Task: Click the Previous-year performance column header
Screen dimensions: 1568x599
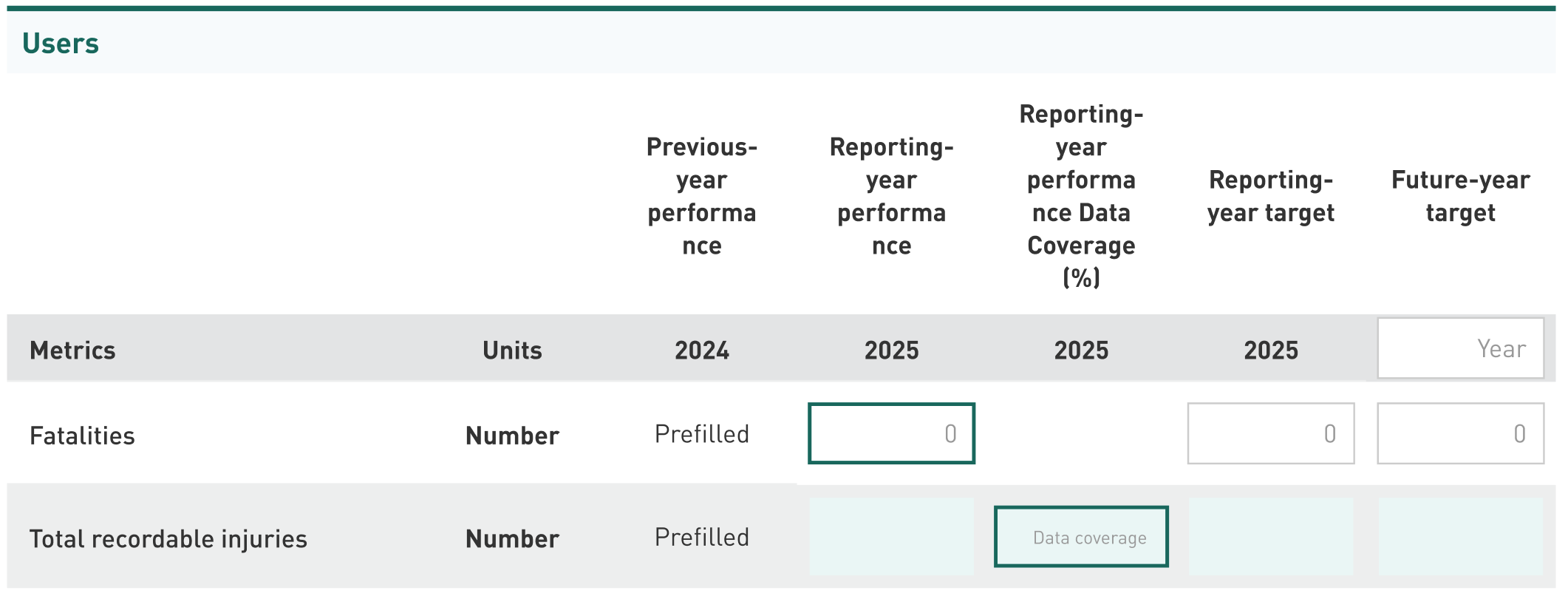Action: 701,196
